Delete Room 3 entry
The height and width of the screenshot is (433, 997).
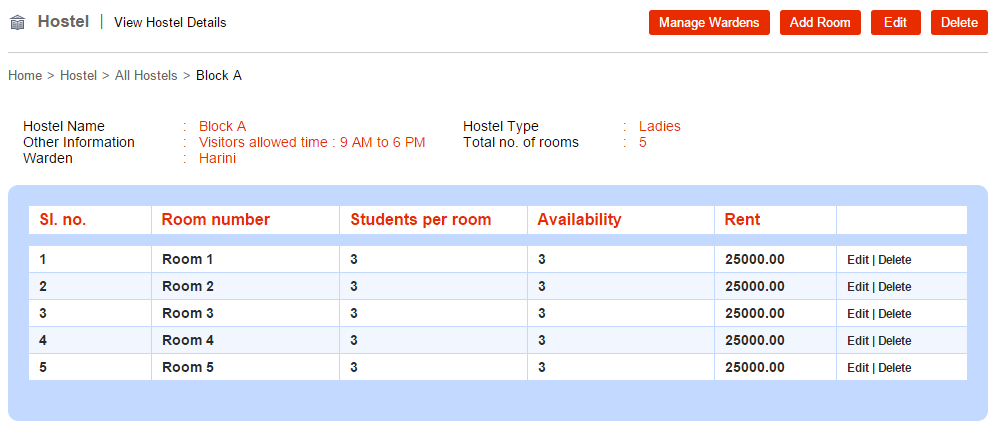895,314
